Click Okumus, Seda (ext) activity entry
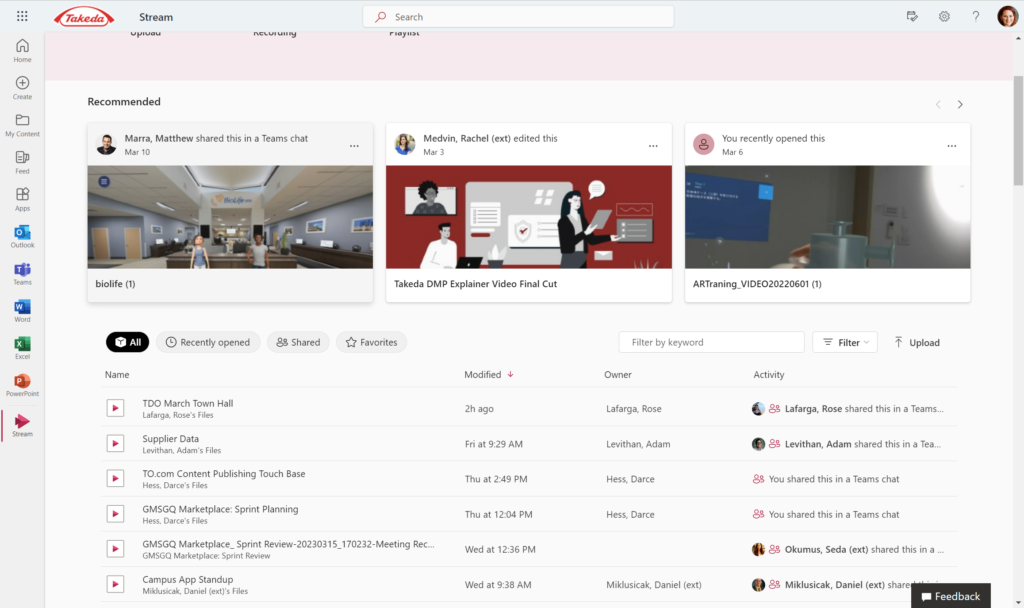The width and height of the screenshot is (1024, 608). click(x=848, y=549)
